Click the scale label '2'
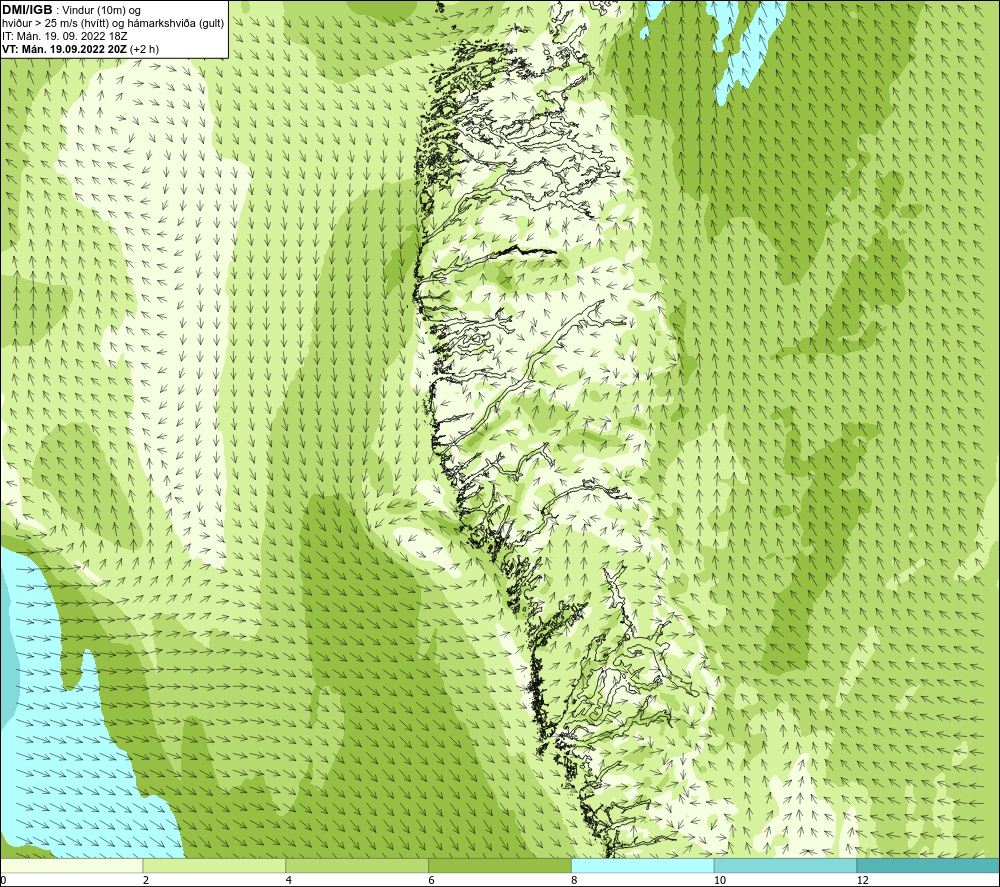 coord(146,881)
